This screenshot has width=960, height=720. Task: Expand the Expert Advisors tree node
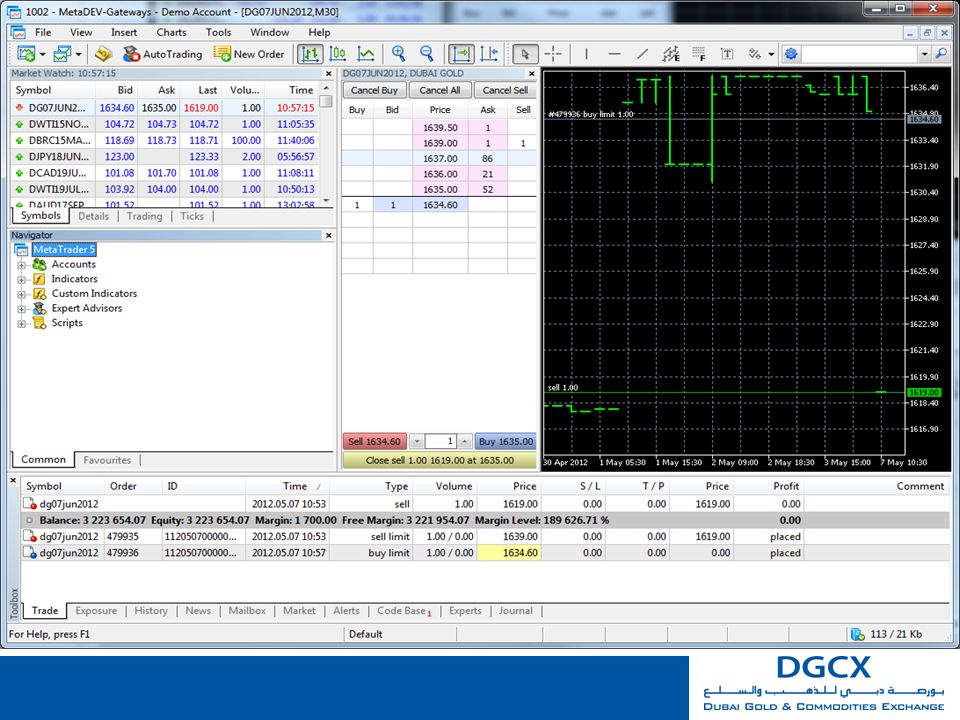pos(21,309)
